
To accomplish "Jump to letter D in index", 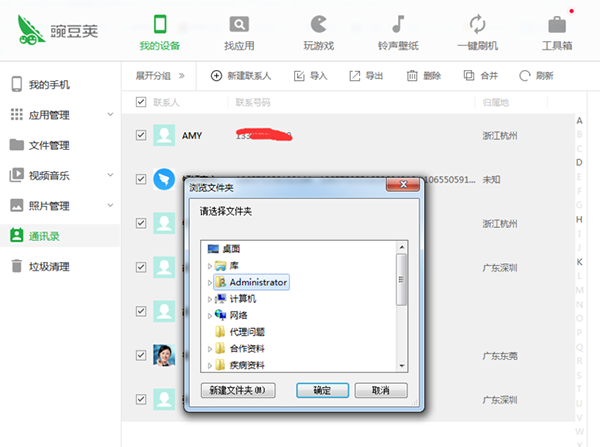I will tap(579, 163).
